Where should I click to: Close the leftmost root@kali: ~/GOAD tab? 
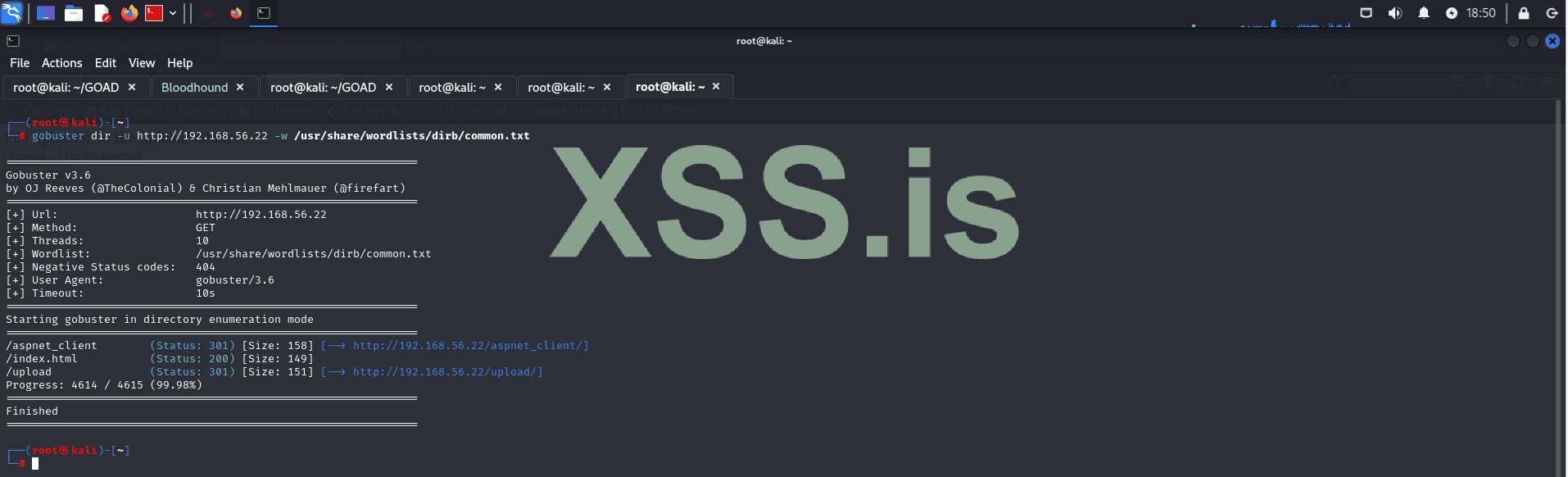pyautogui.click(x=132, y=87)
